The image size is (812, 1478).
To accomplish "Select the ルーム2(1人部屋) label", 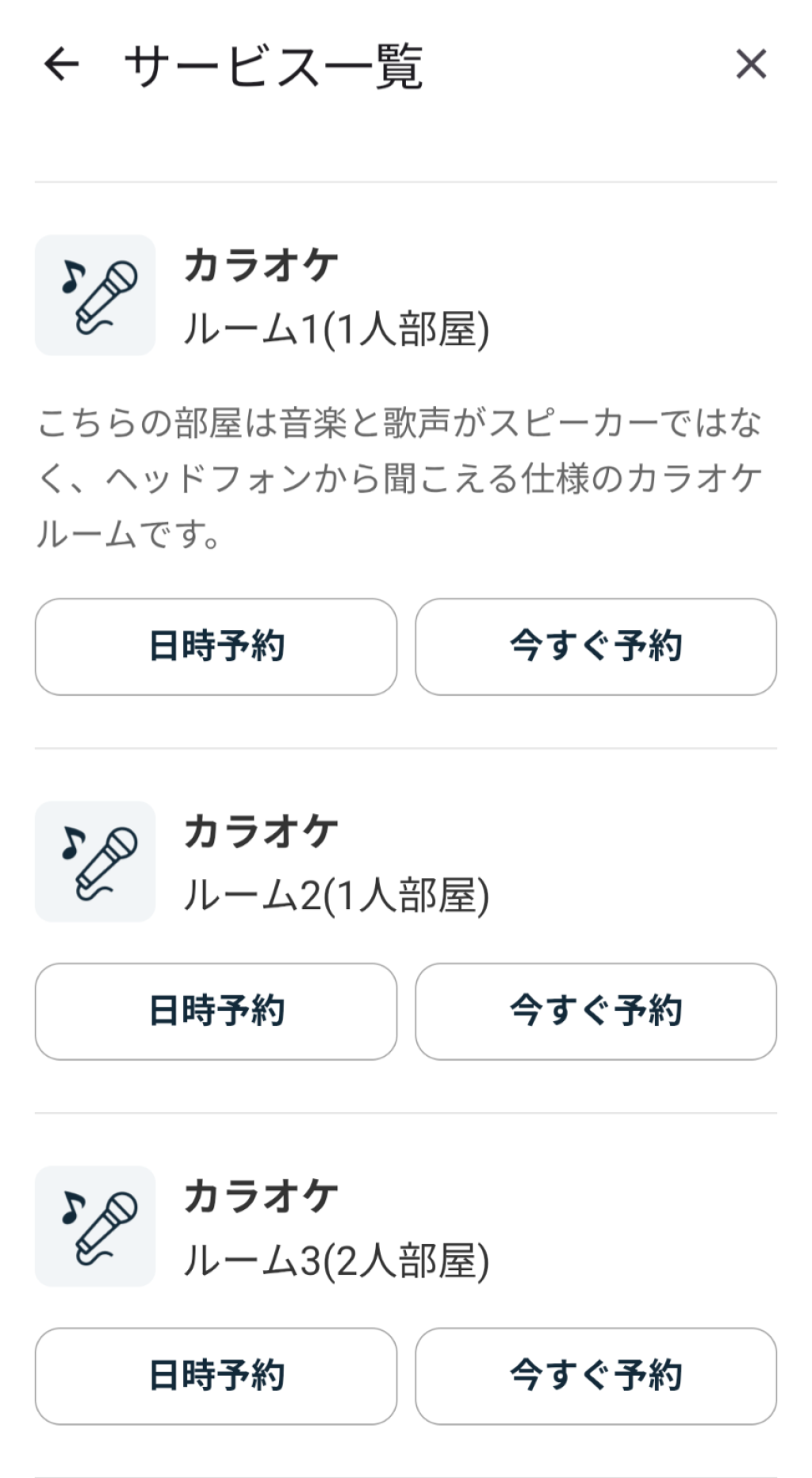I will coord(336,896).
